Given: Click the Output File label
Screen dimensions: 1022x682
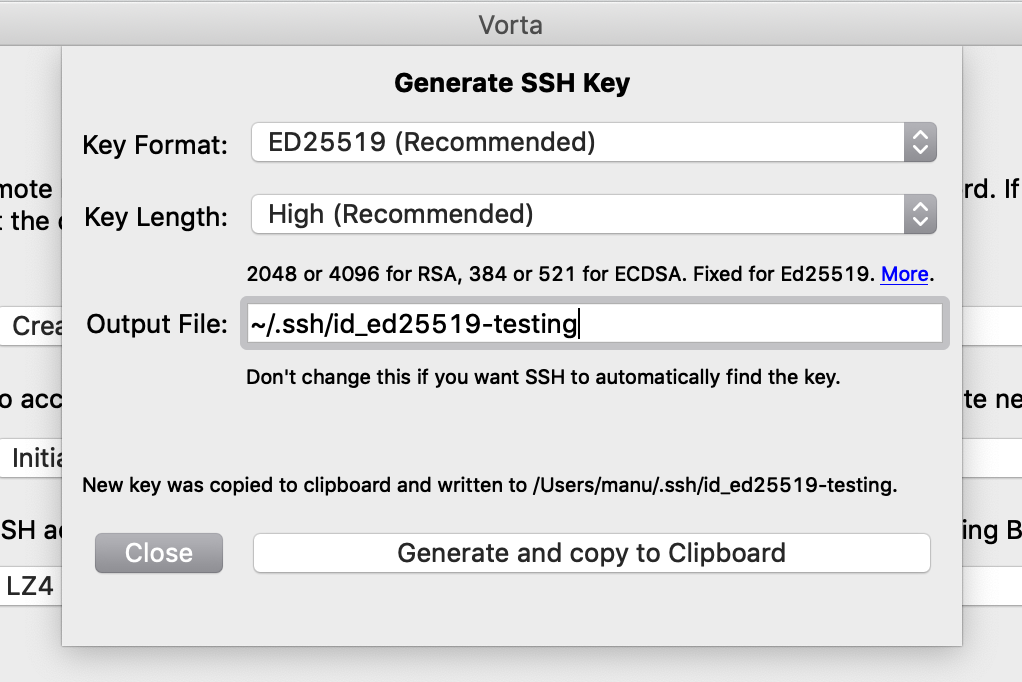Looking at the screenshot, I should 157,324.
